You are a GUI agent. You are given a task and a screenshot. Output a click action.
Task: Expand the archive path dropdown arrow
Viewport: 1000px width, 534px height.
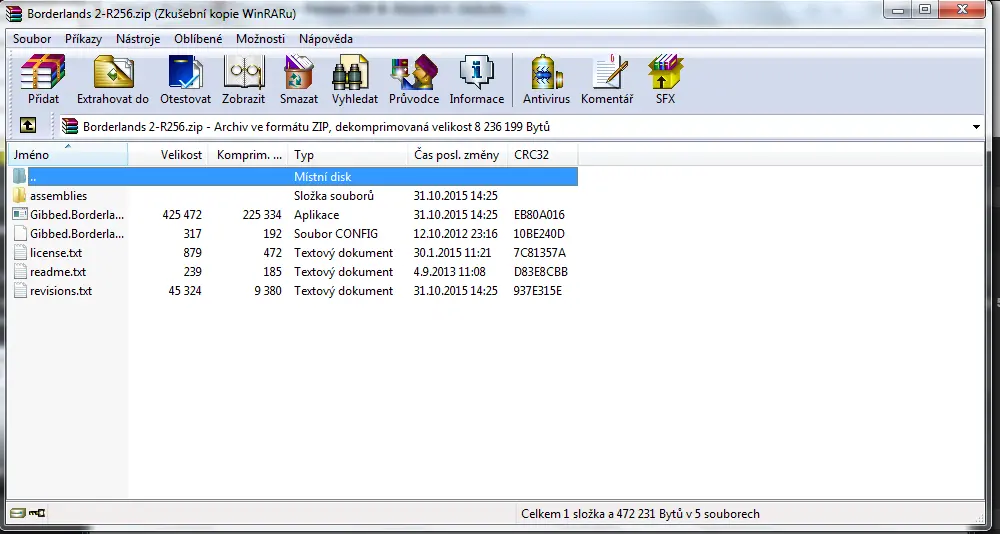[975, 127]
